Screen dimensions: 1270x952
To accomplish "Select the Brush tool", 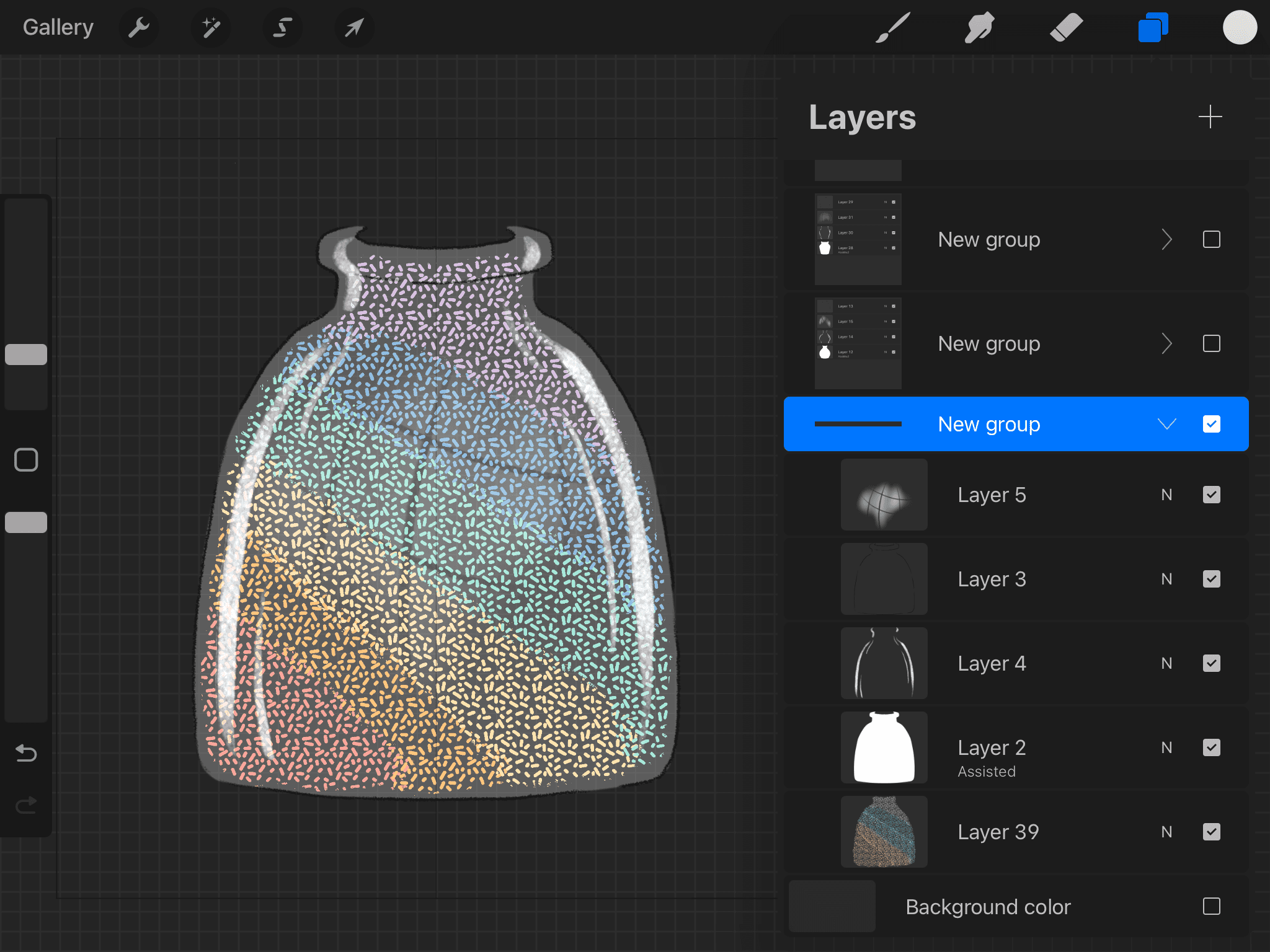I will (893, 27).
